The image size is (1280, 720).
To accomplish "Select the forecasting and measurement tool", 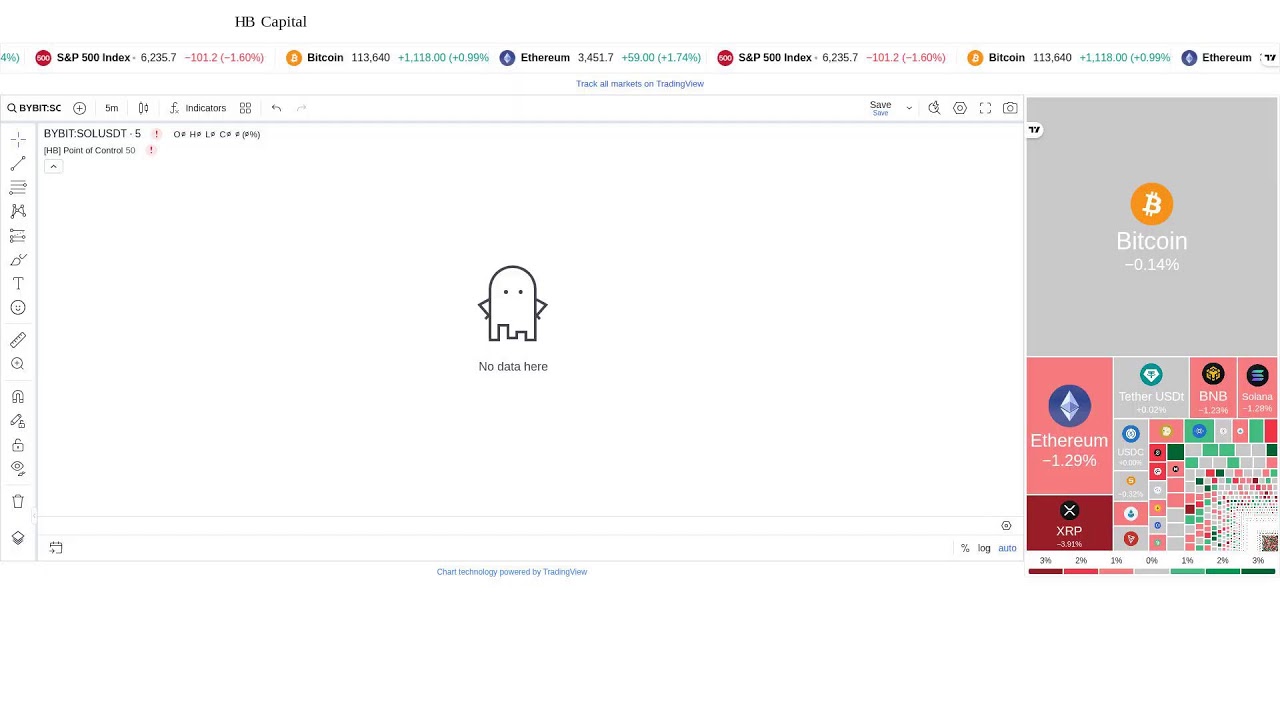I will 18,236.
